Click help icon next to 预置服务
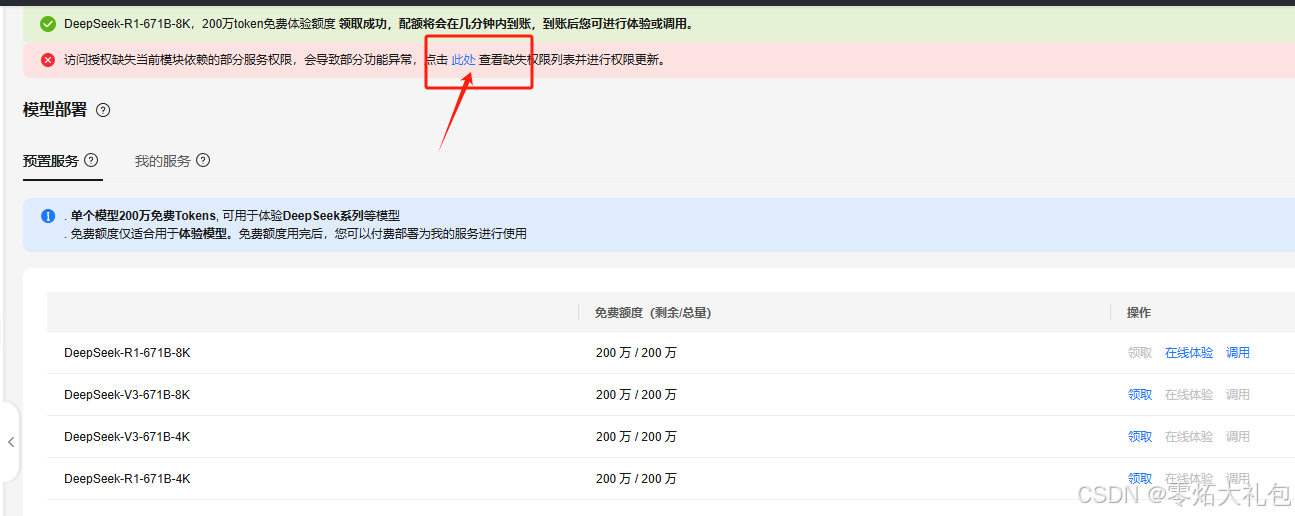Screen dimensions: 1295x516 pyautogui.click(x=91, y=160)
